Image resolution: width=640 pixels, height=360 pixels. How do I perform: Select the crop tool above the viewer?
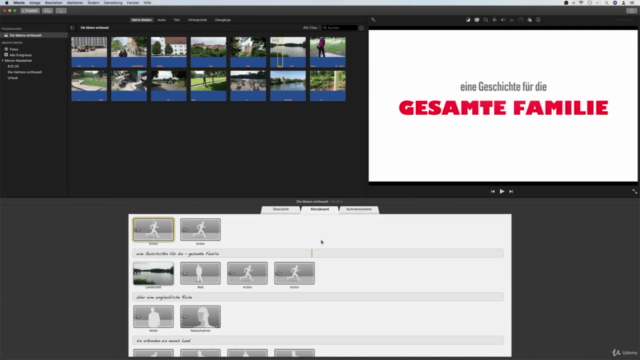[x=486, y=20]
